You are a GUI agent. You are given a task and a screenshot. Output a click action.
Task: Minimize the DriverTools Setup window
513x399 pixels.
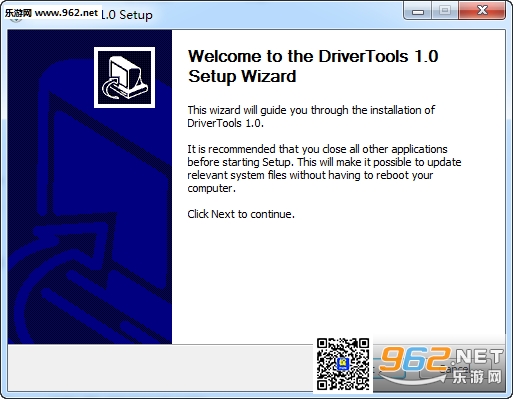(418, 11)
